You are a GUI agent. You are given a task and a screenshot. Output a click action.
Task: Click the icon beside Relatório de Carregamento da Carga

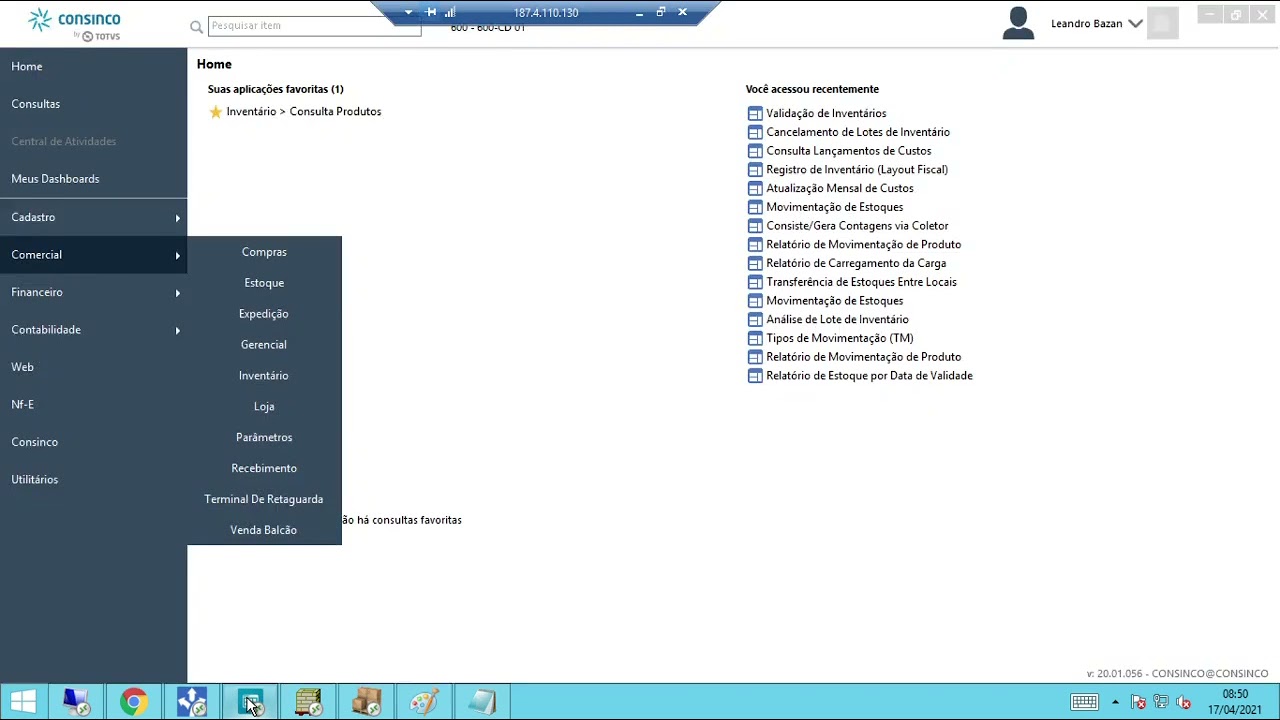tap(755, 264)
